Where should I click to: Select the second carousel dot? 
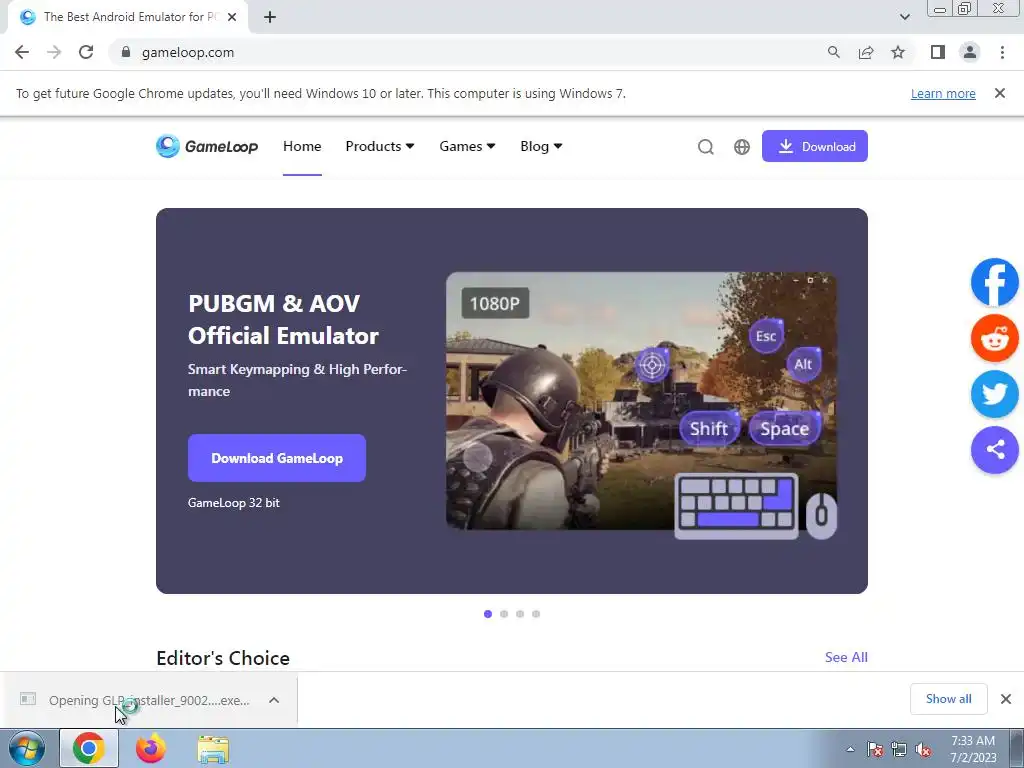tap(504, 614)
